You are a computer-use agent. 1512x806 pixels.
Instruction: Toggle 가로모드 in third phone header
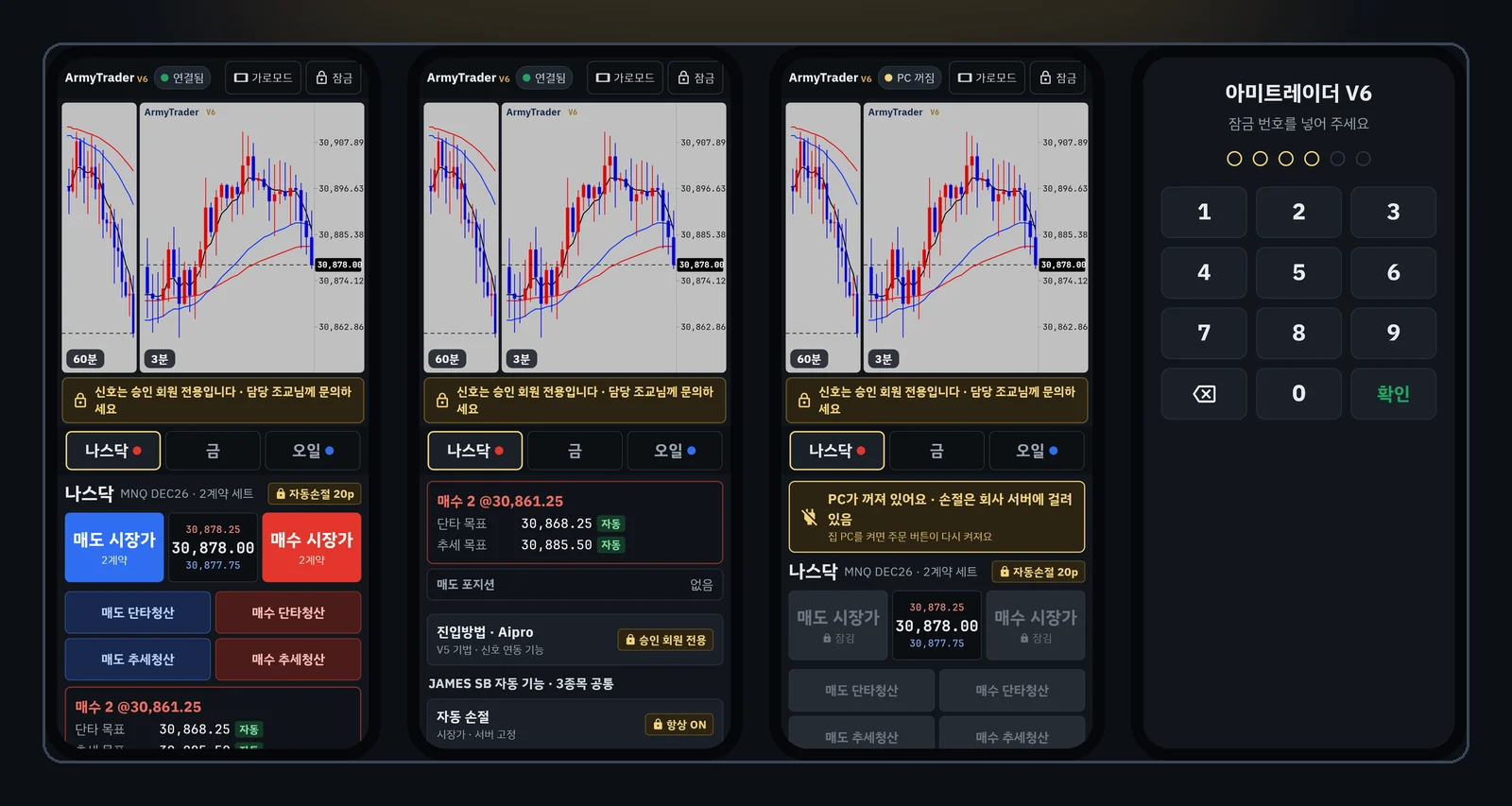pyautogui.click(x=987, y=77)
